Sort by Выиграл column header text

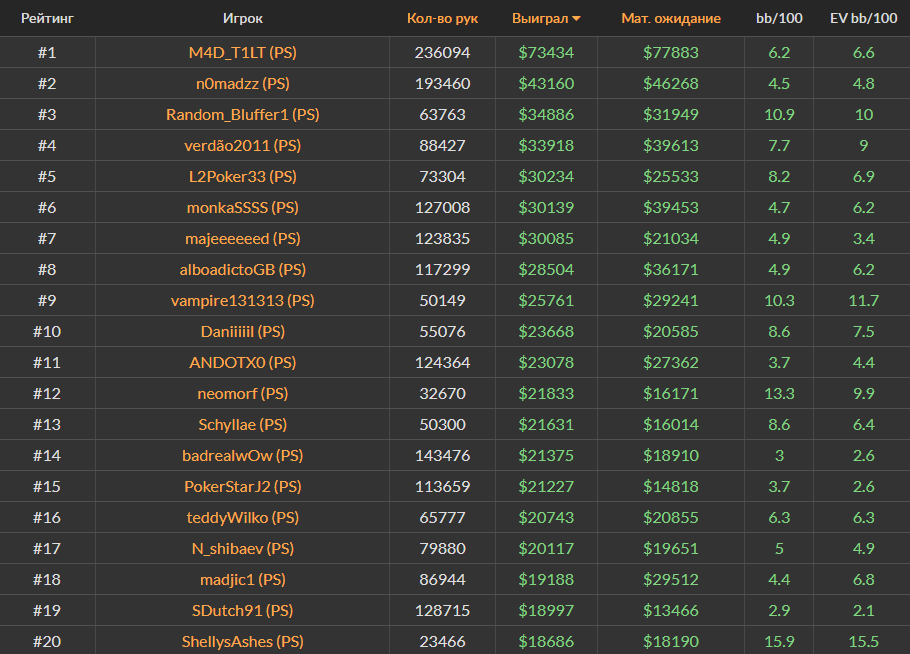click(x=539, y=18)
